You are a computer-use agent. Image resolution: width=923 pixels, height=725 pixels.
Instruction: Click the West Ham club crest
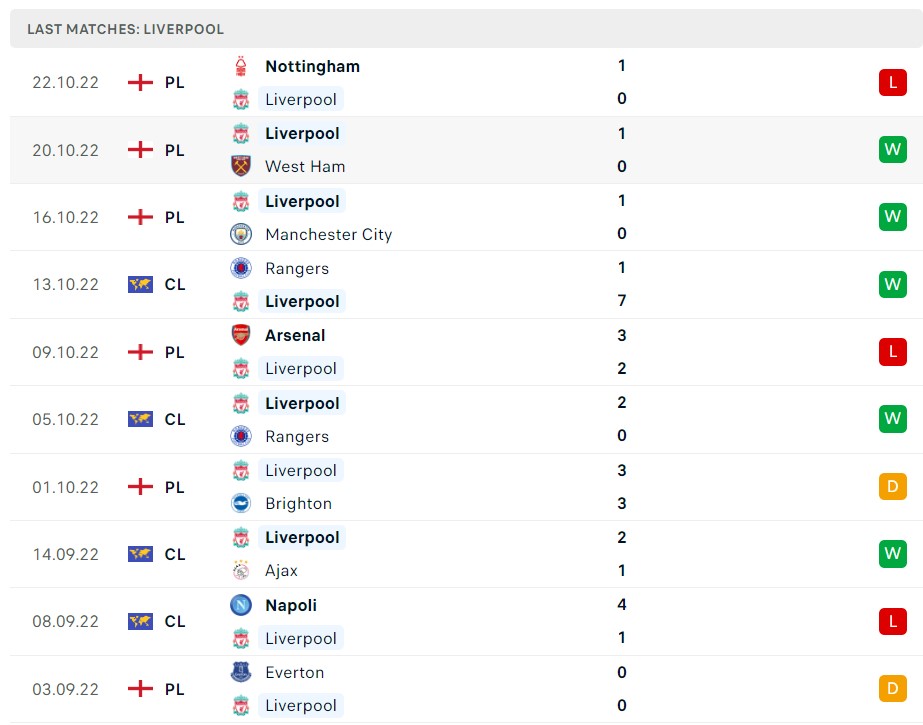point(241,166)
